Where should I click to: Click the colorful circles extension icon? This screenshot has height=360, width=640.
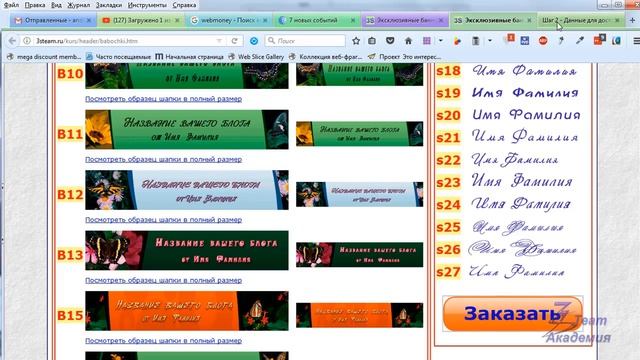(x=457, y=41)
